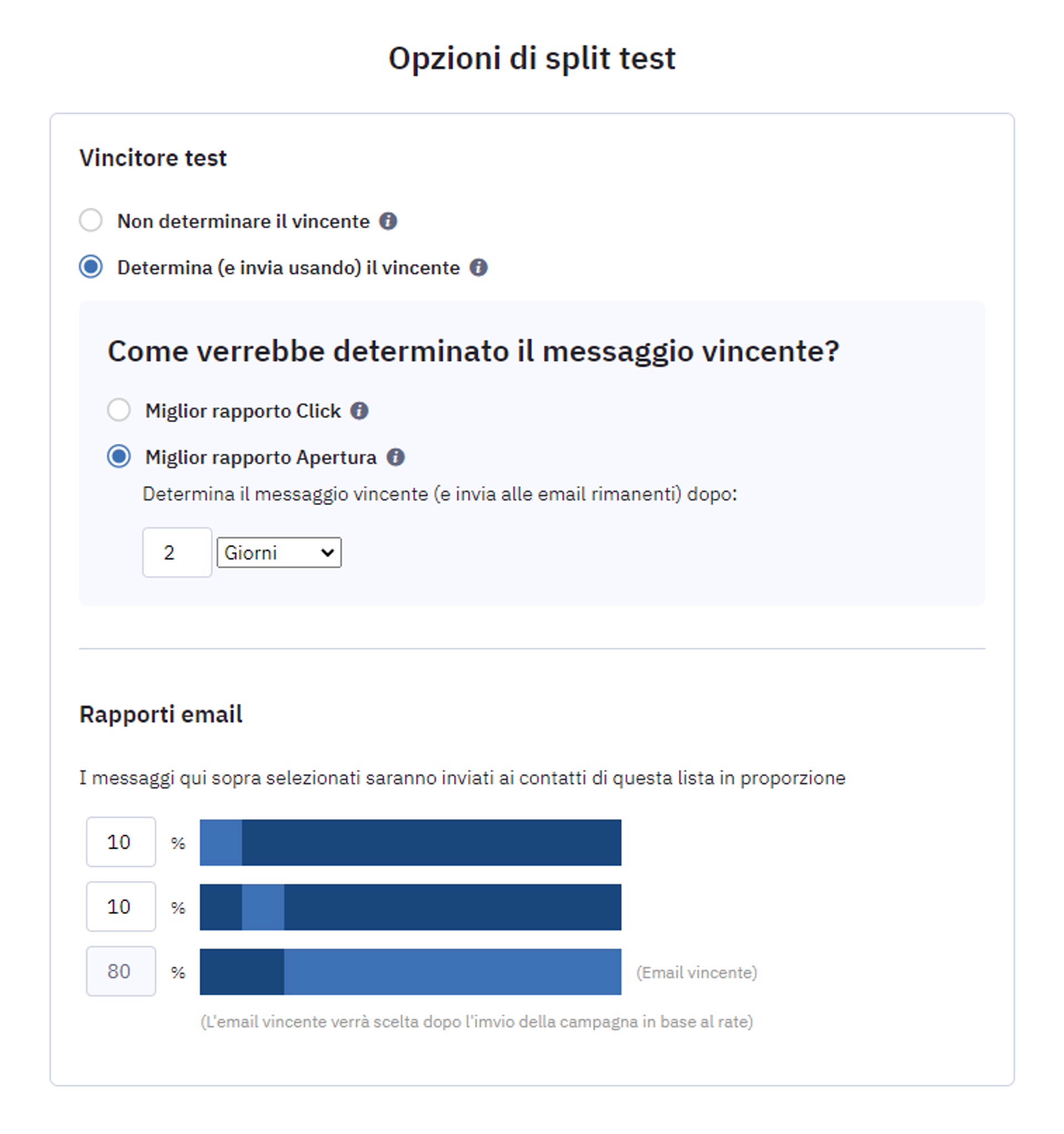Select the 'Miglior rapporto Click' radio option
This screenshot has width=1064, height=1134.
119,410
